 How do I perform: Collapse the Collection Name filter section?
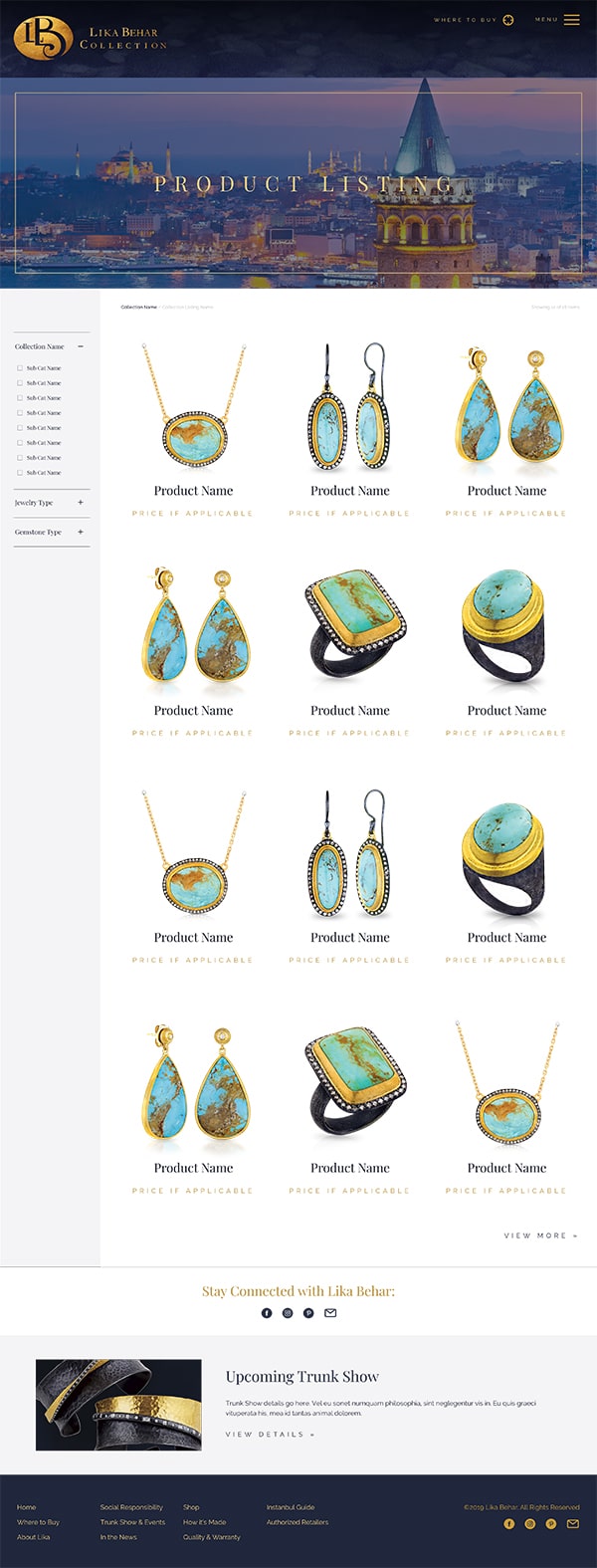point(81,346)
